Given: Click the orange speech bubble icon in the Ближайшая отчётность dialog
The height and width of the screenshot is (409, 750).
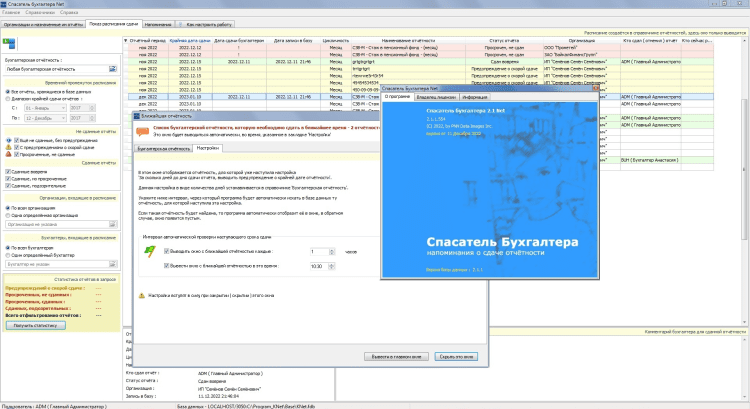Looking at the screenshot, I should [143, 132].
